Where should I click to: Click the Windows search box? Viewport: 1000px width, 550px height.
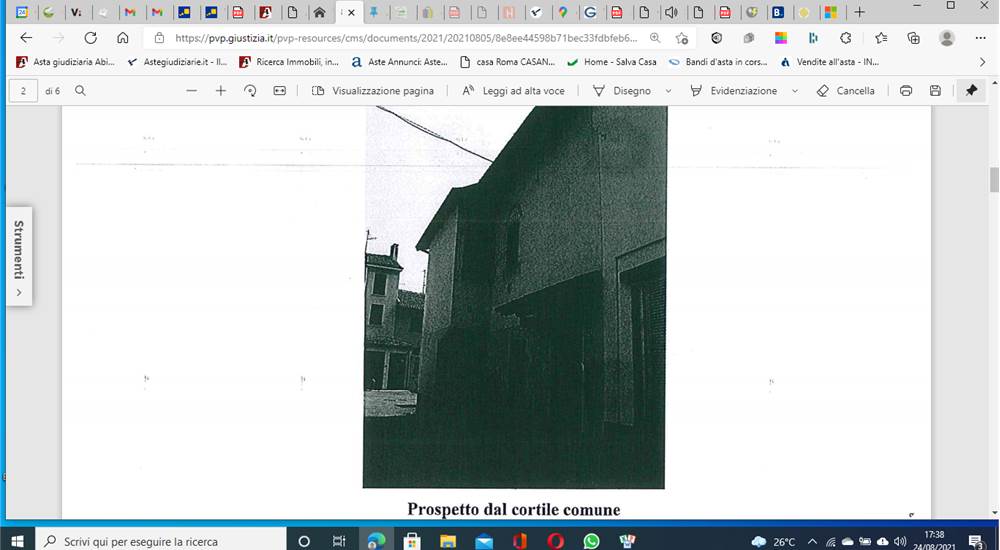tap(161, 541)
